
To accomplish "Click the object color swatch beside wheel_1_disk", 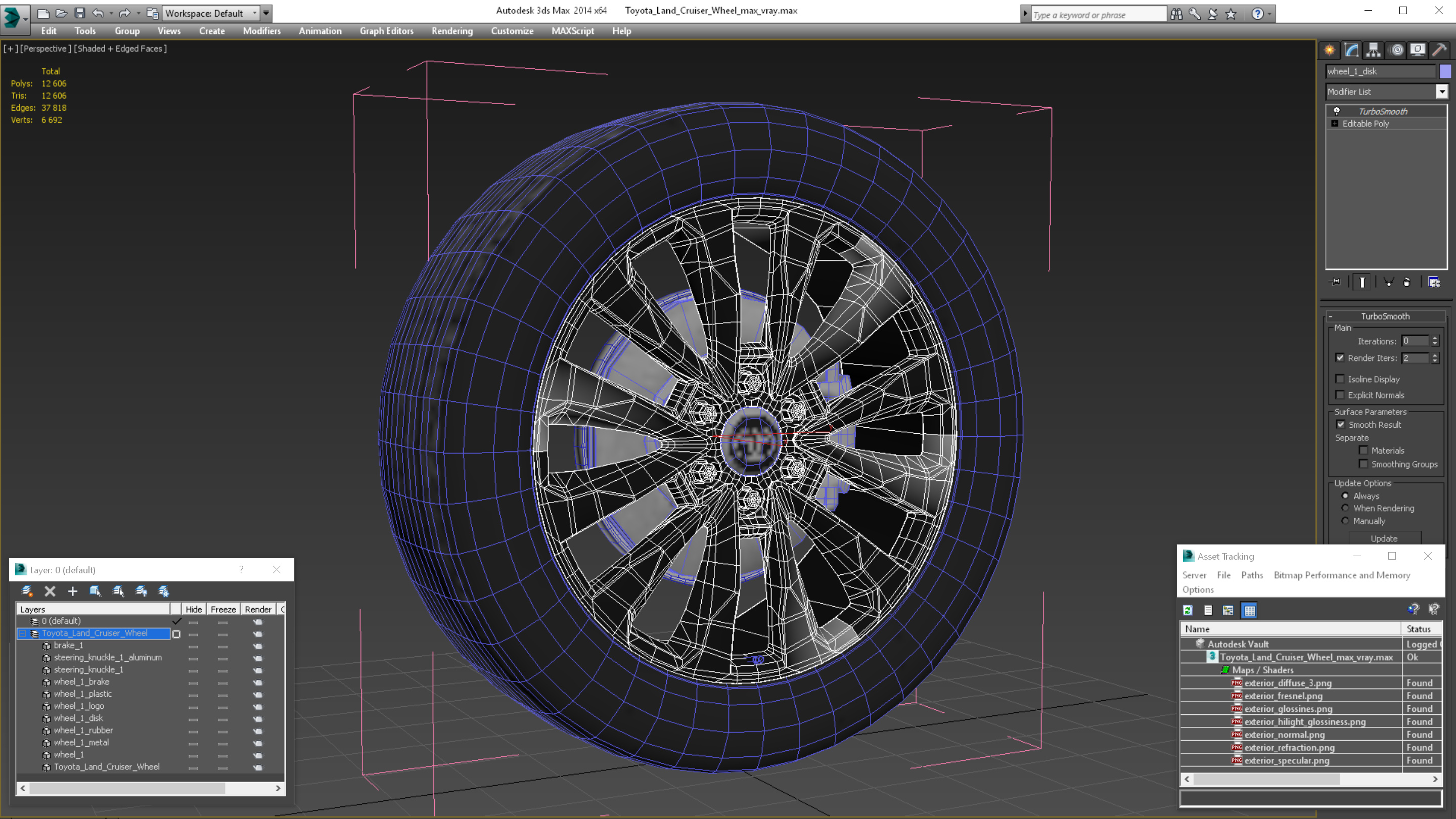I will 1445,71.
